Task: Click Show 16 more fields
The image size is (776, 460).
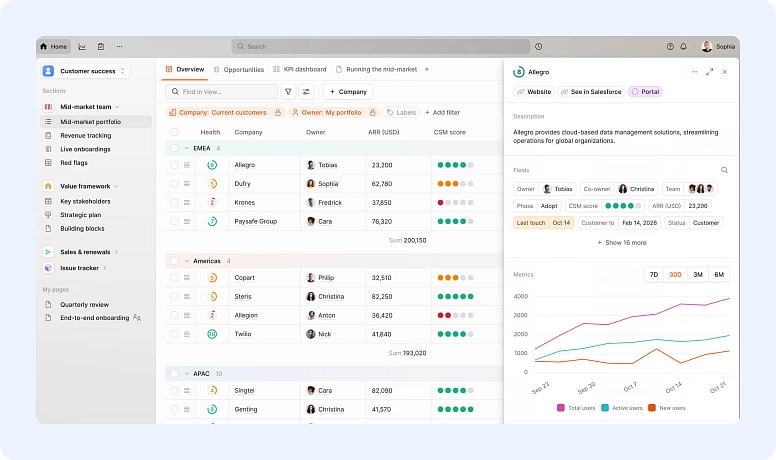Action: pos(621,242)
